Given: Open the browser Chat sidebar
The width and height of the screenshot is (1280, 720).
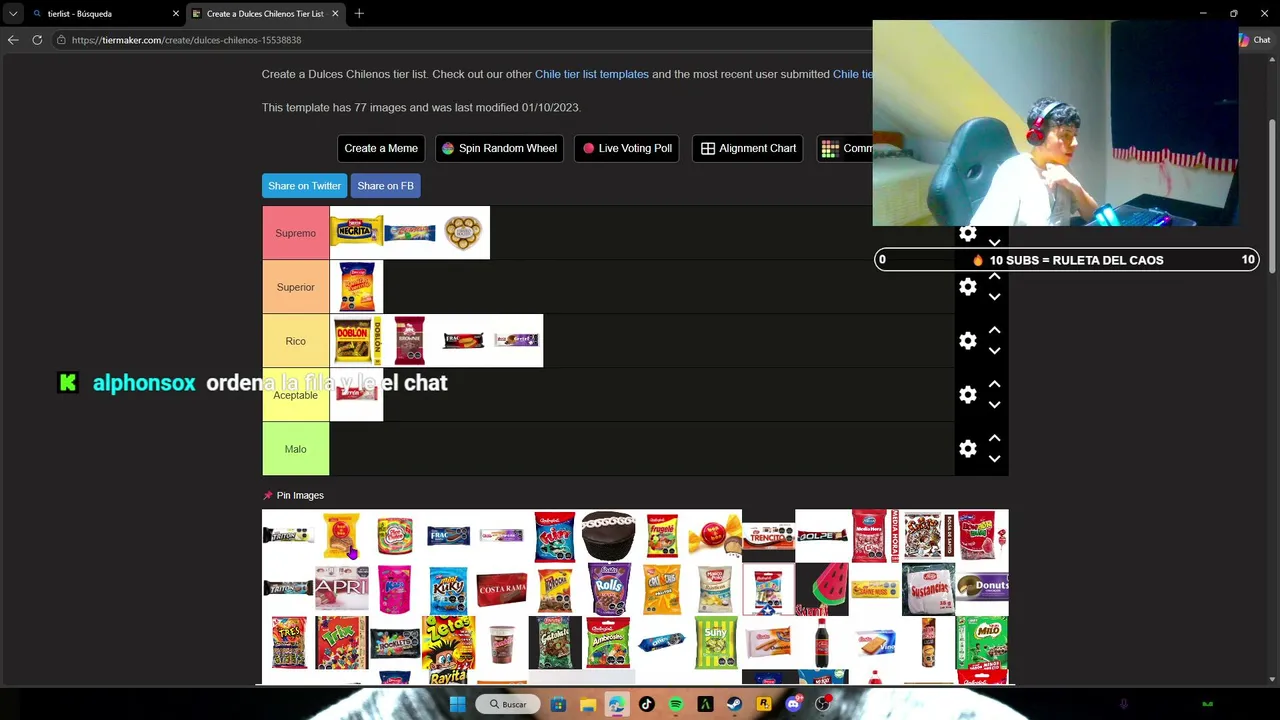Looking at the screenshot, I should [1255, 40].
